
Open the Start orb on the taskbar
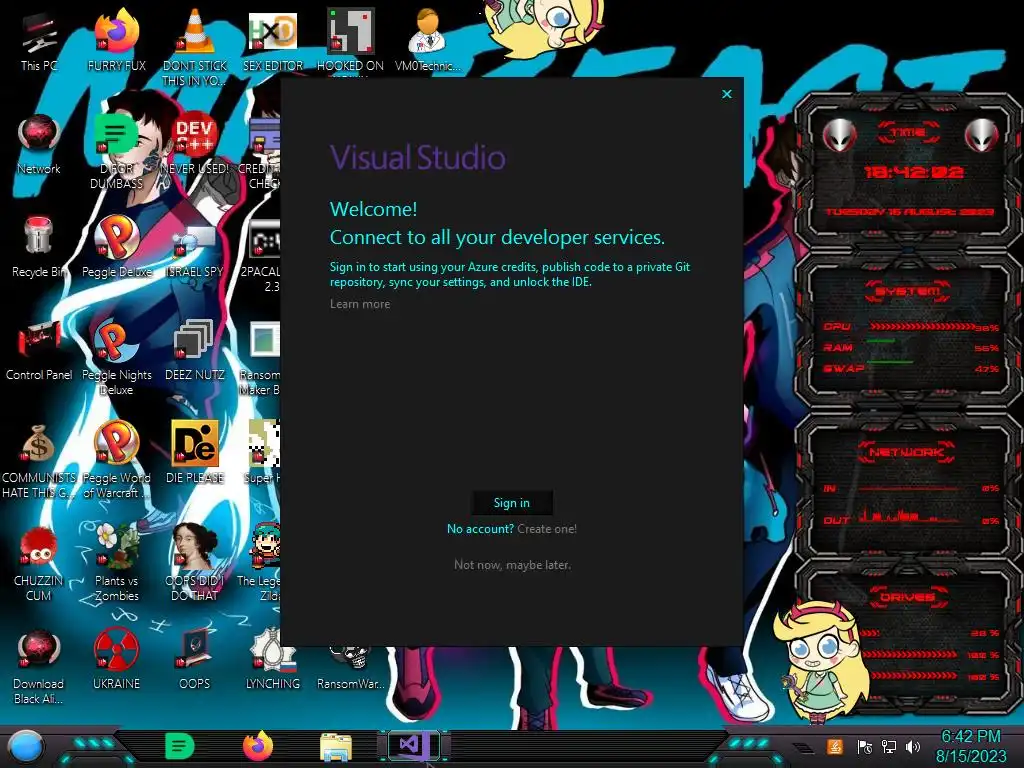tap(26, 746)
